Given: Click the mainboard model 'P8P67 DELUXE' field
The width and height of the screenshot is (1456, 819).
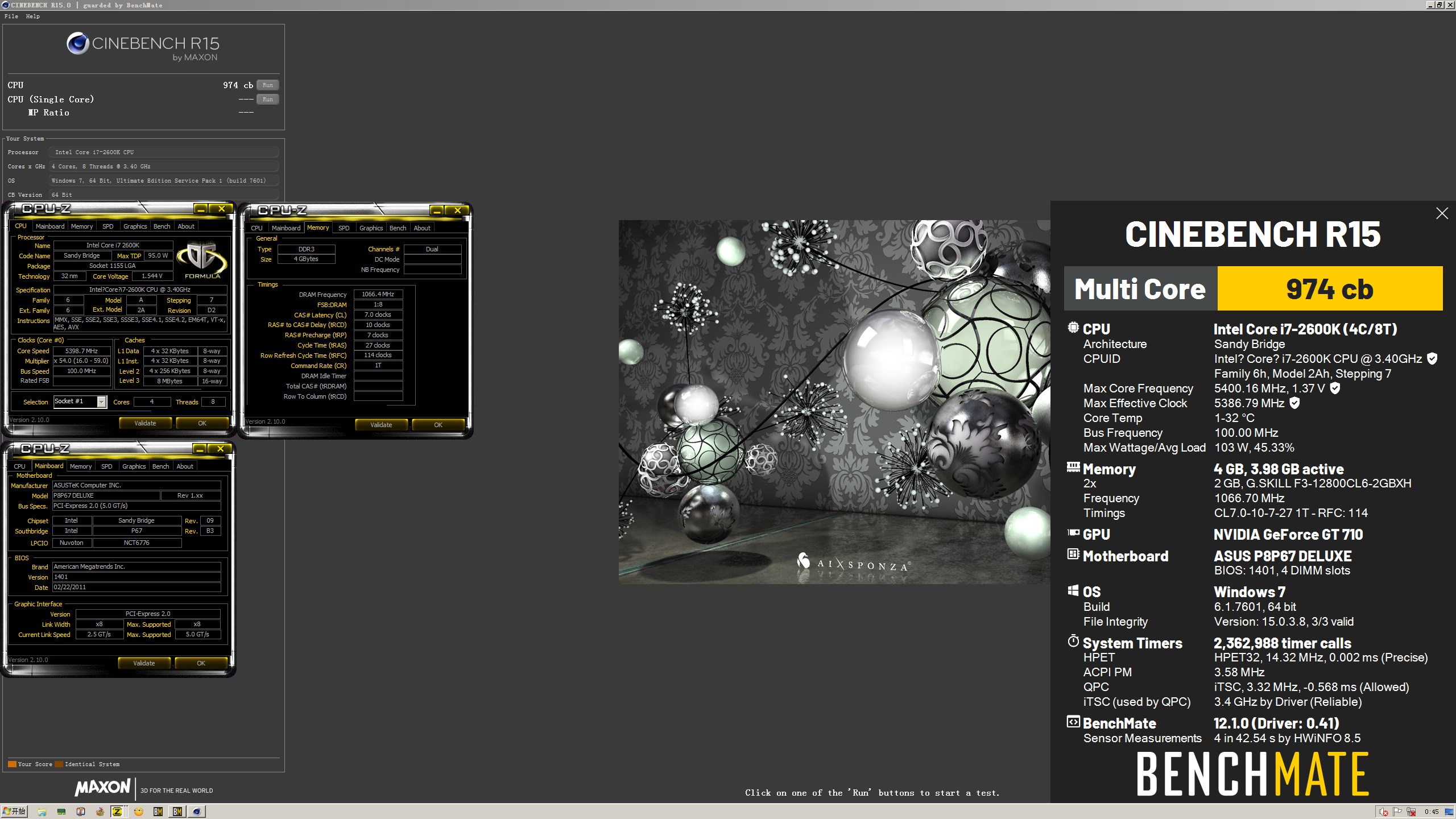Looking at the screenshot, I should pyautogui.click(x=106, y=496).
